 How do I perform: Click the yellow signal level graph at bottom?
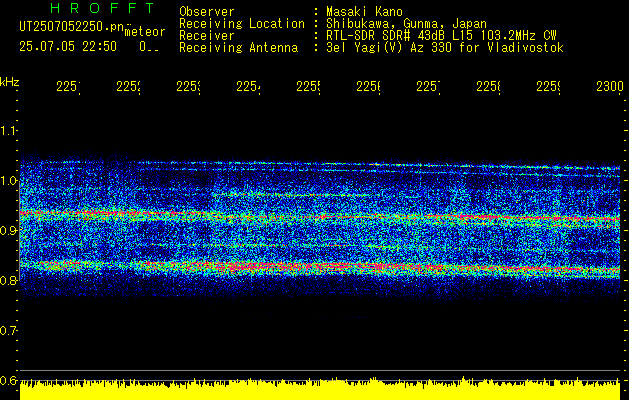(320, 389)
